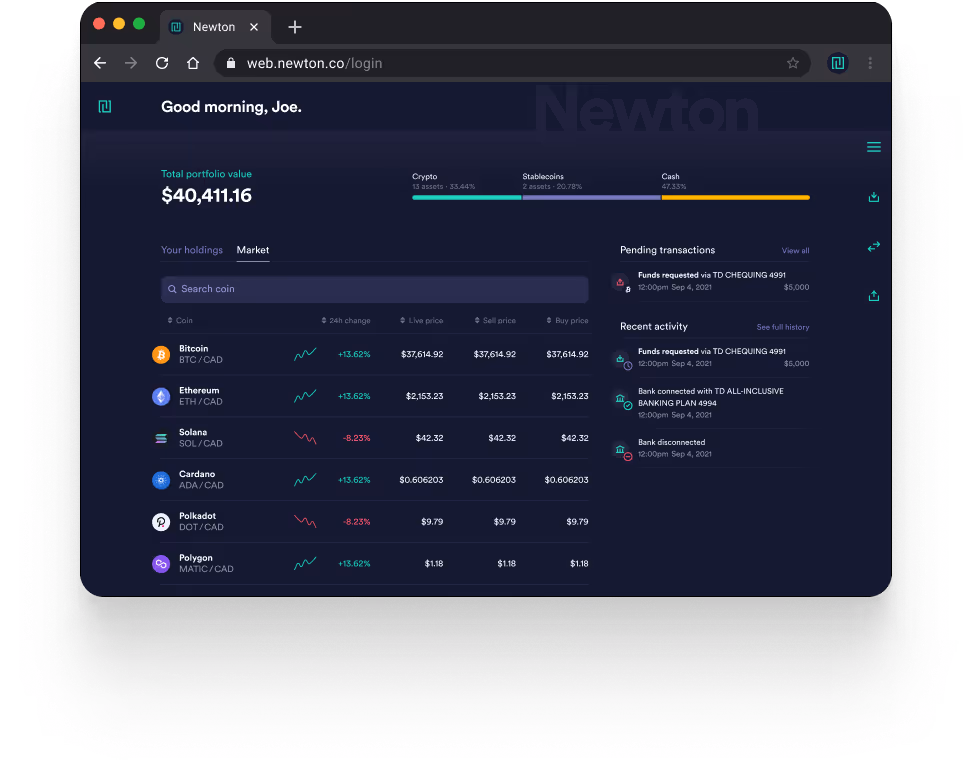The image size is (972, 777).
Task: Open the hamburger menu on the right sidebar
Action: pos(873,147)
